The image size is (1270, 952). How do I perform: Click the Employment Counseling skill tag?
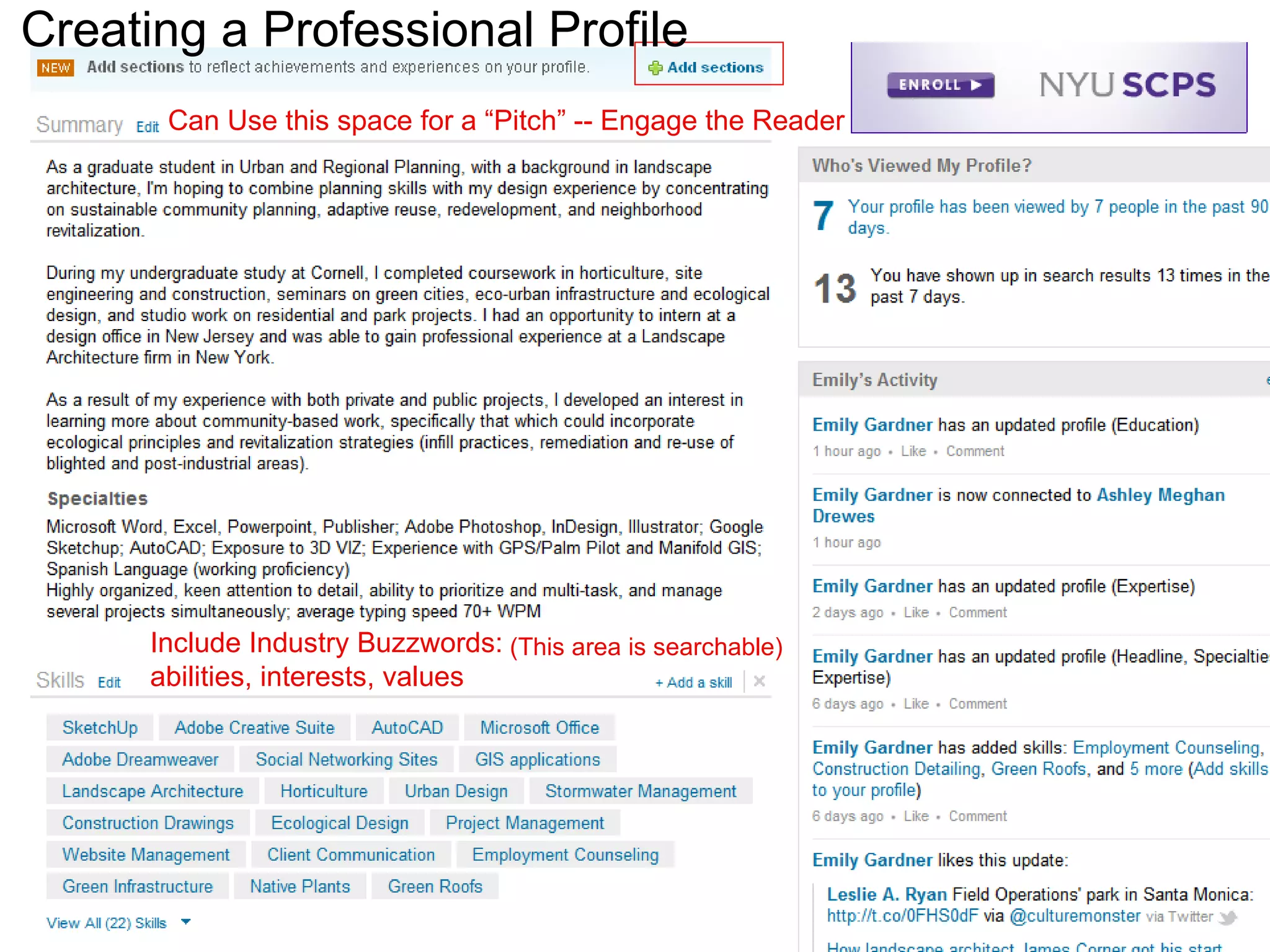pyautogui.click(x=565, y=855)
